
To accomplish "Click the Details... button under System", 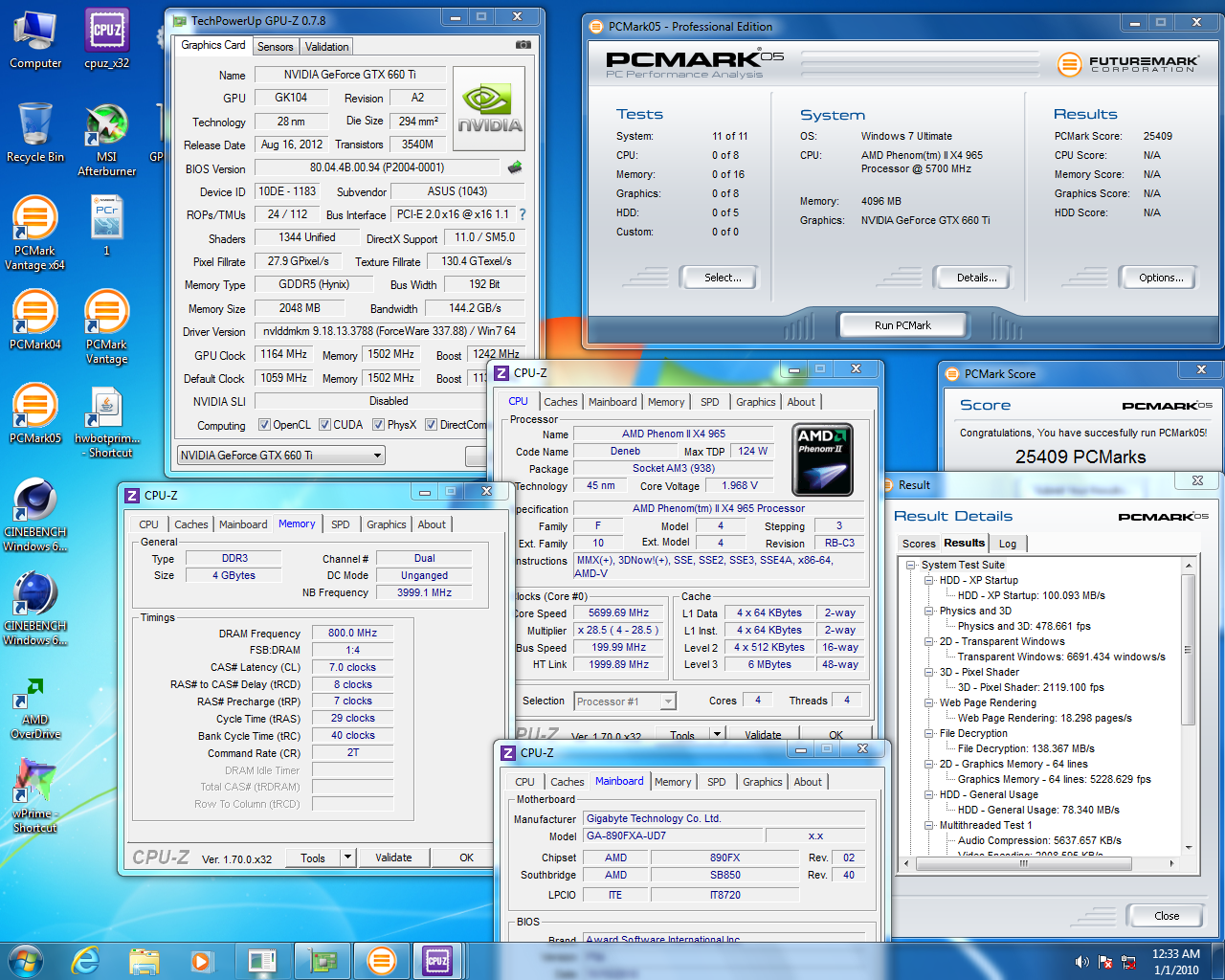I will [x=976, y=278].
